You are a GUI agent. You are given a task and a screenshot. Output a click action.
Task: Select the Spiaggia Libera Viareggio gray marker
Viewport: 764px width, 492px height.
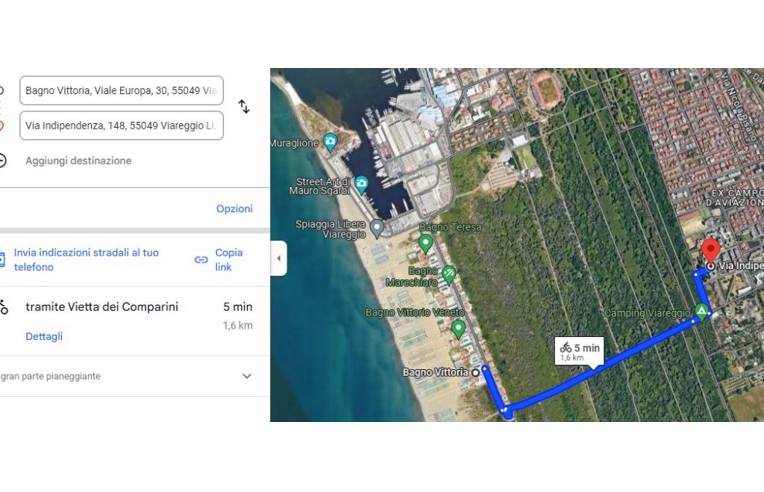coord(376,228)
